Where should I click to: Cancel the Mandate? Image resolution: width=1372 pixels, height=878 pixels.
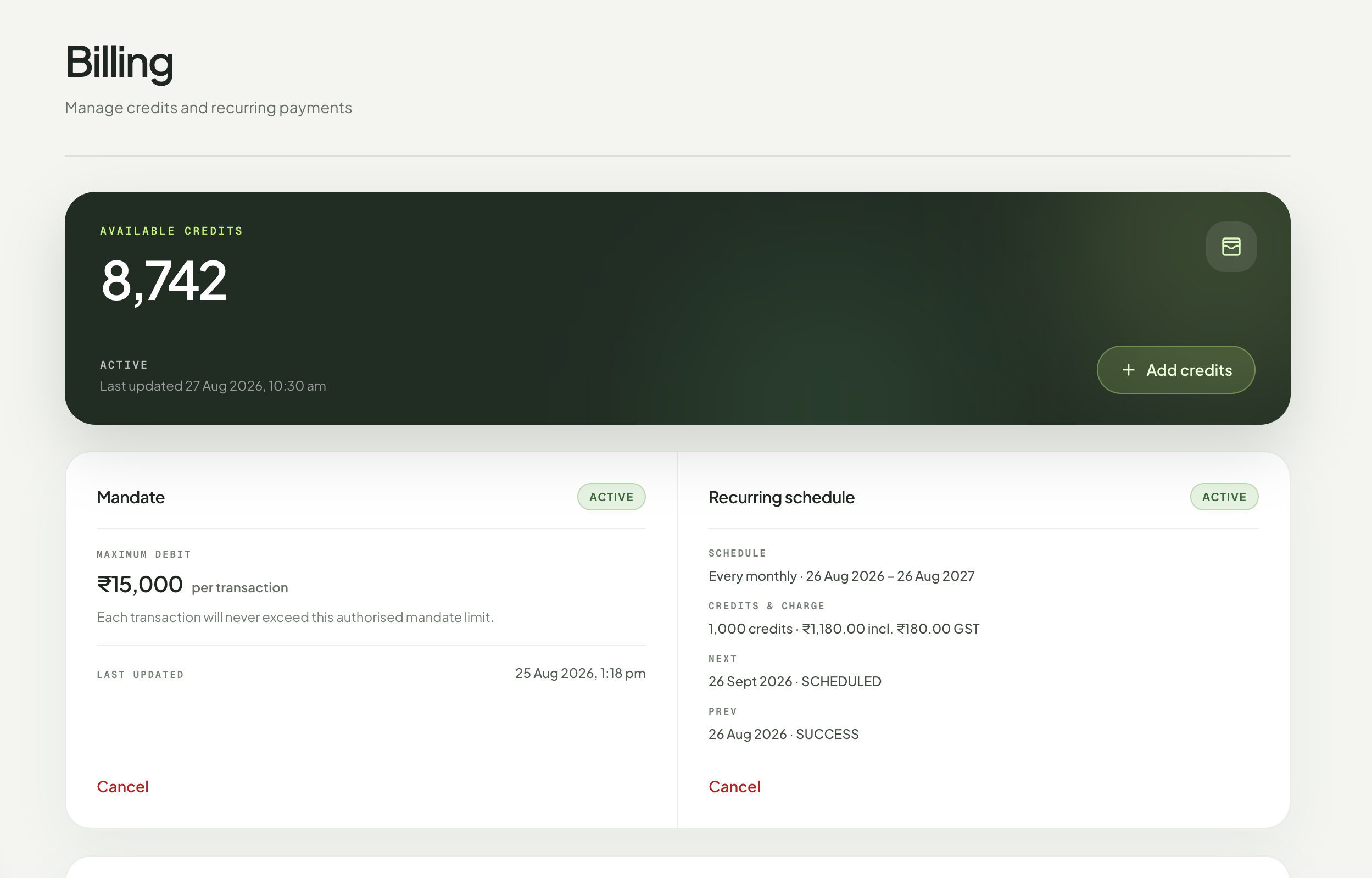[122, 787]
